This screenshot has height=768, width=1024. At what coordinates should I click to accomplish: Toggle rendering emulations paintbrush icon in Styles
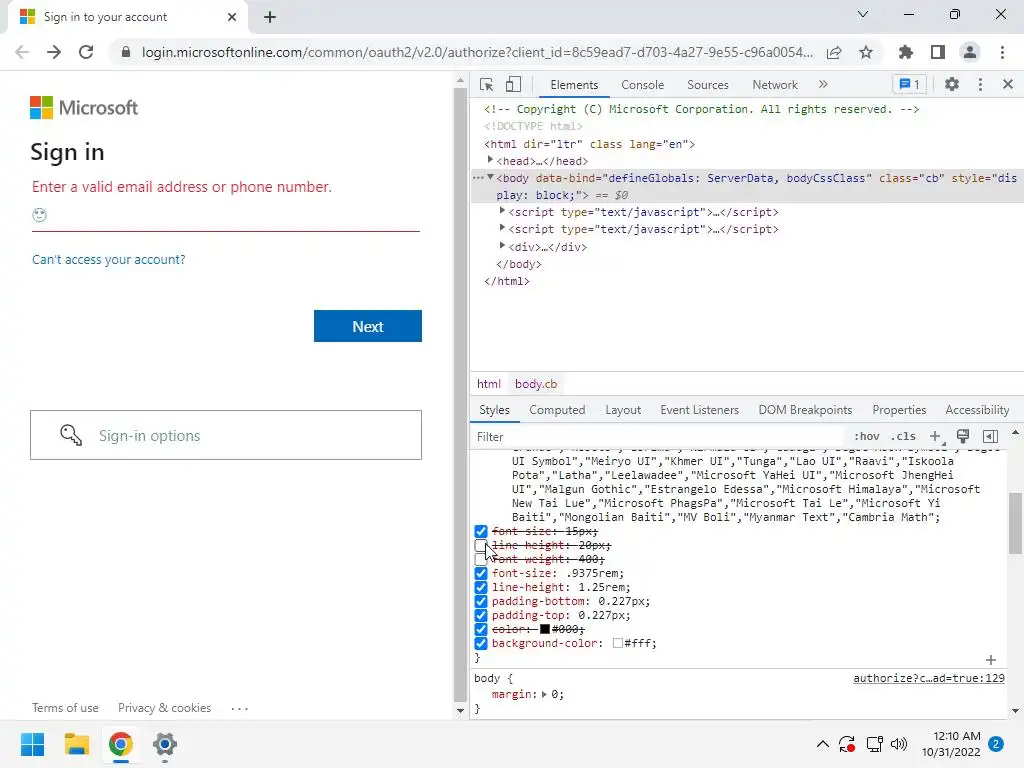point(963,436)
